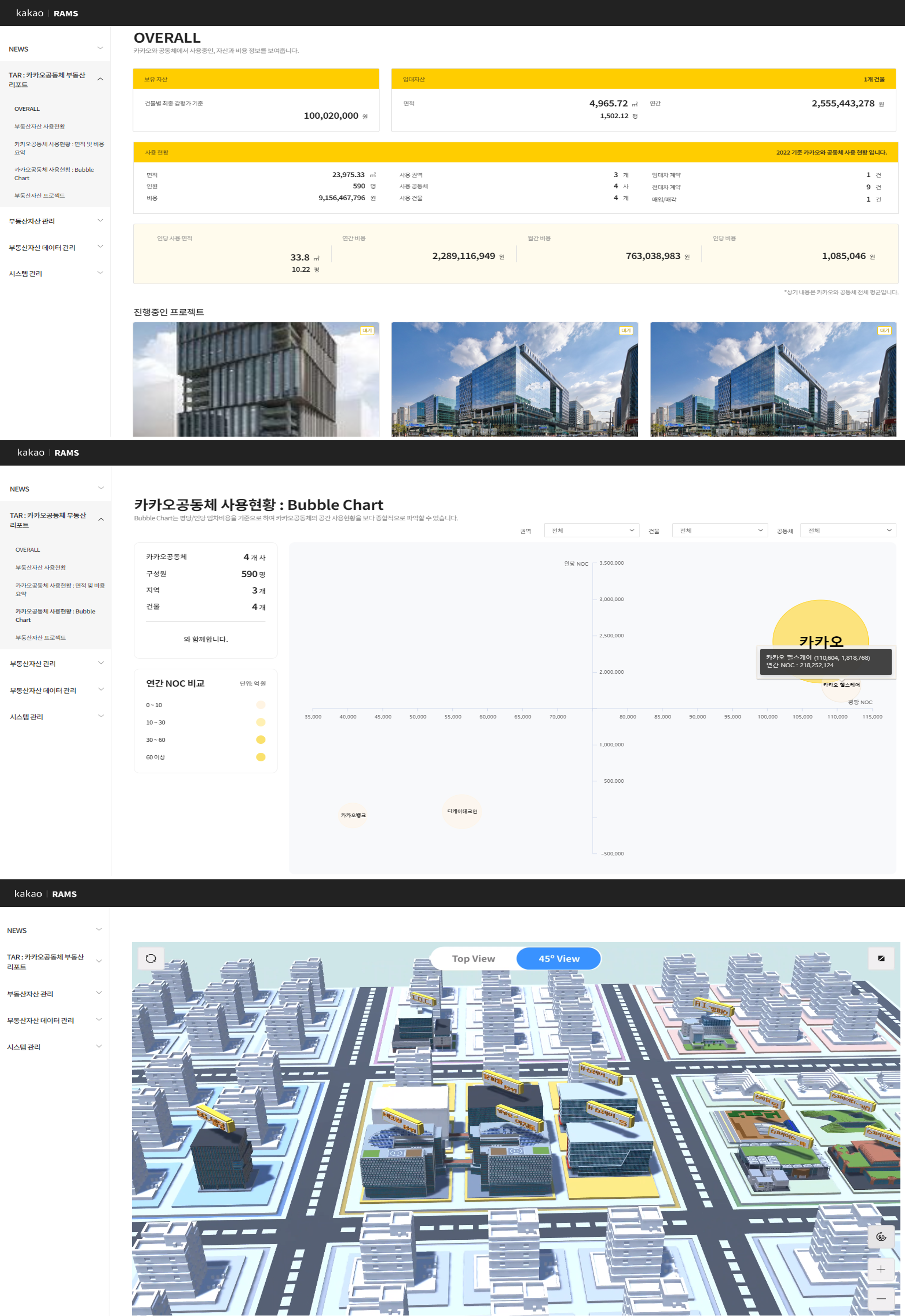Open 부동산자산 프로젝트 in the Bubble Chart page sidebar
Screen dimensions: 905x1316
pyautogui.click(x=41, y=637)
